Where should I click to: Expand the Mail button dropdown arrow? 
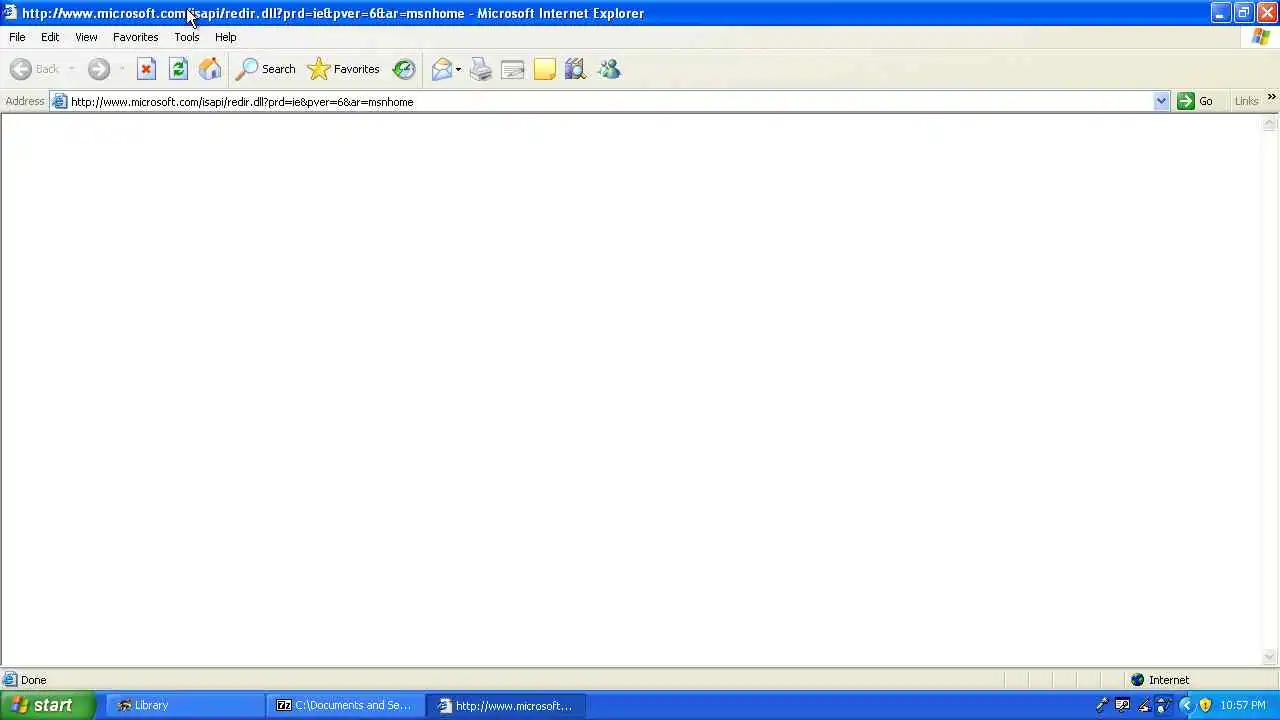[x=458, y=69]
